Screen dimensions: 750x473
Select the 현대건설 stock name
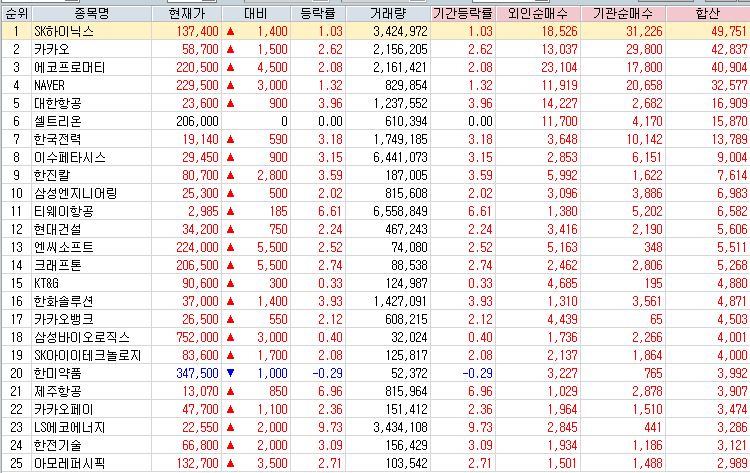[x=57, y=230]
